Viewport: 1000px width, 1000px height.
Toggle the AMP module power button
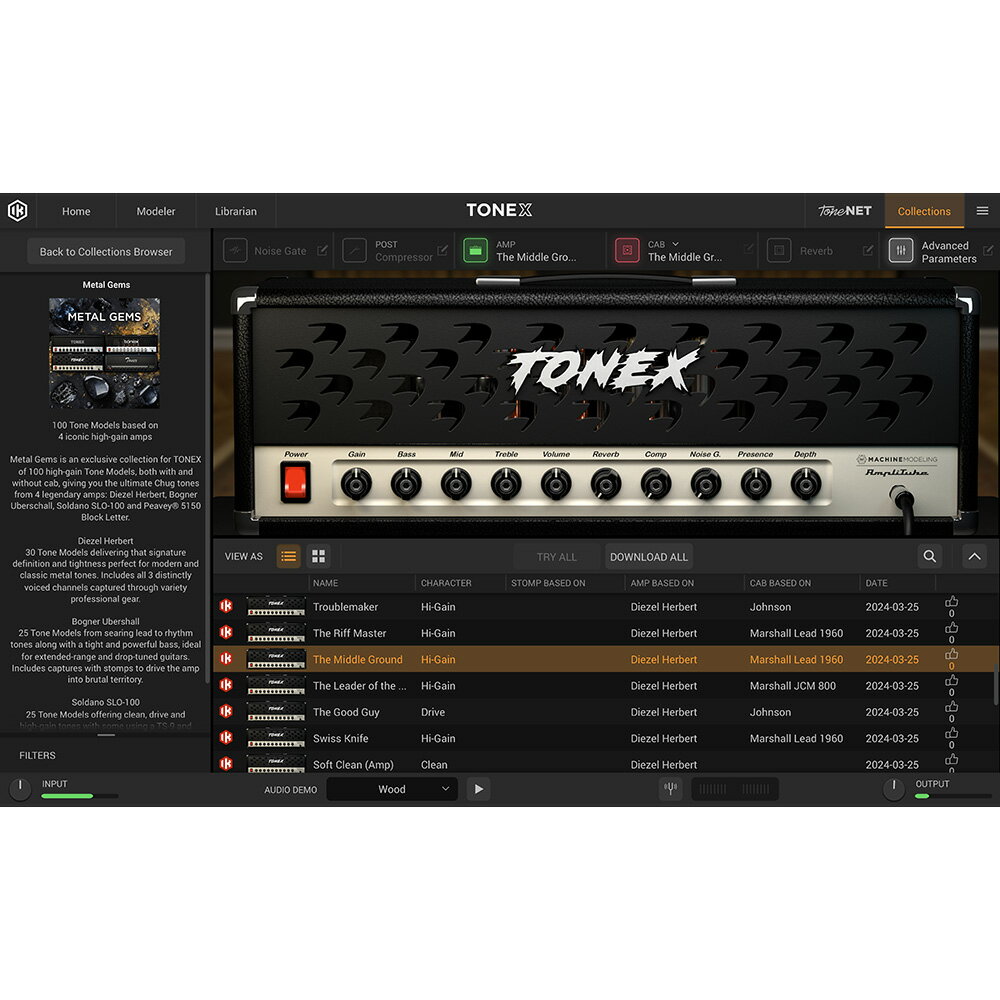tap(475, 251)
